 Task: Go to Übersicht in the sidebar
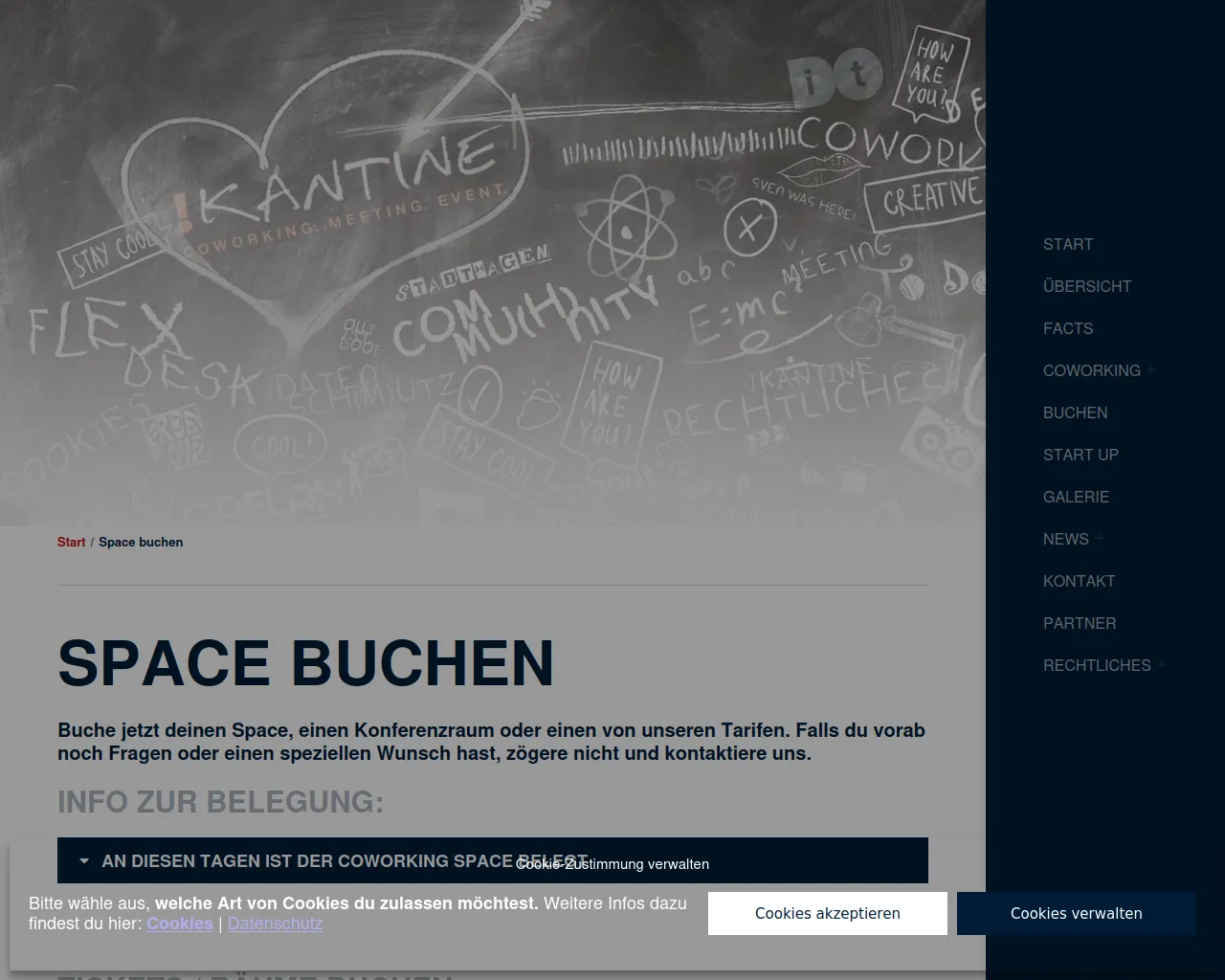click(1086, 286)
